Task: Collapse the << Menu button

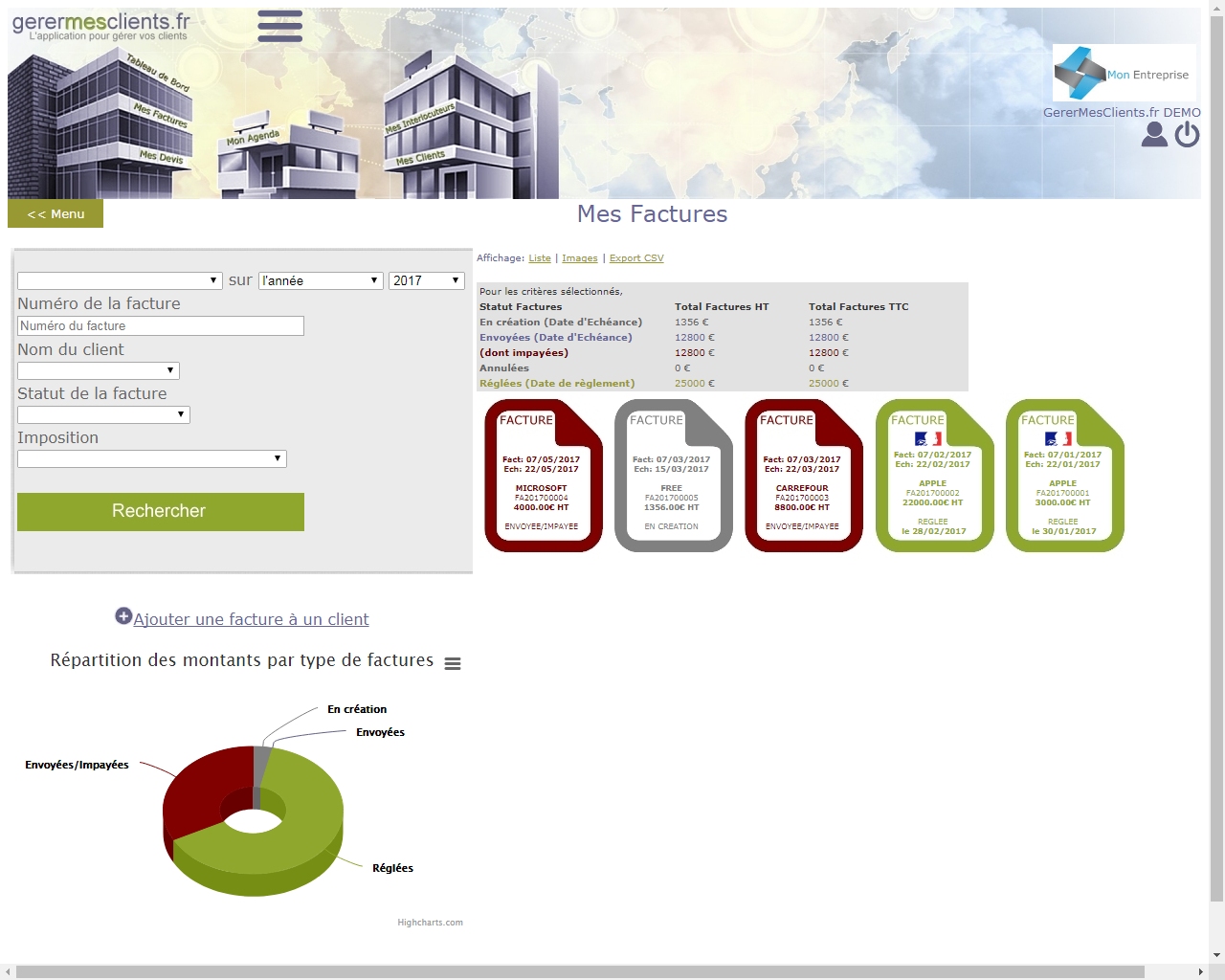Action: [x=56, y=213]
